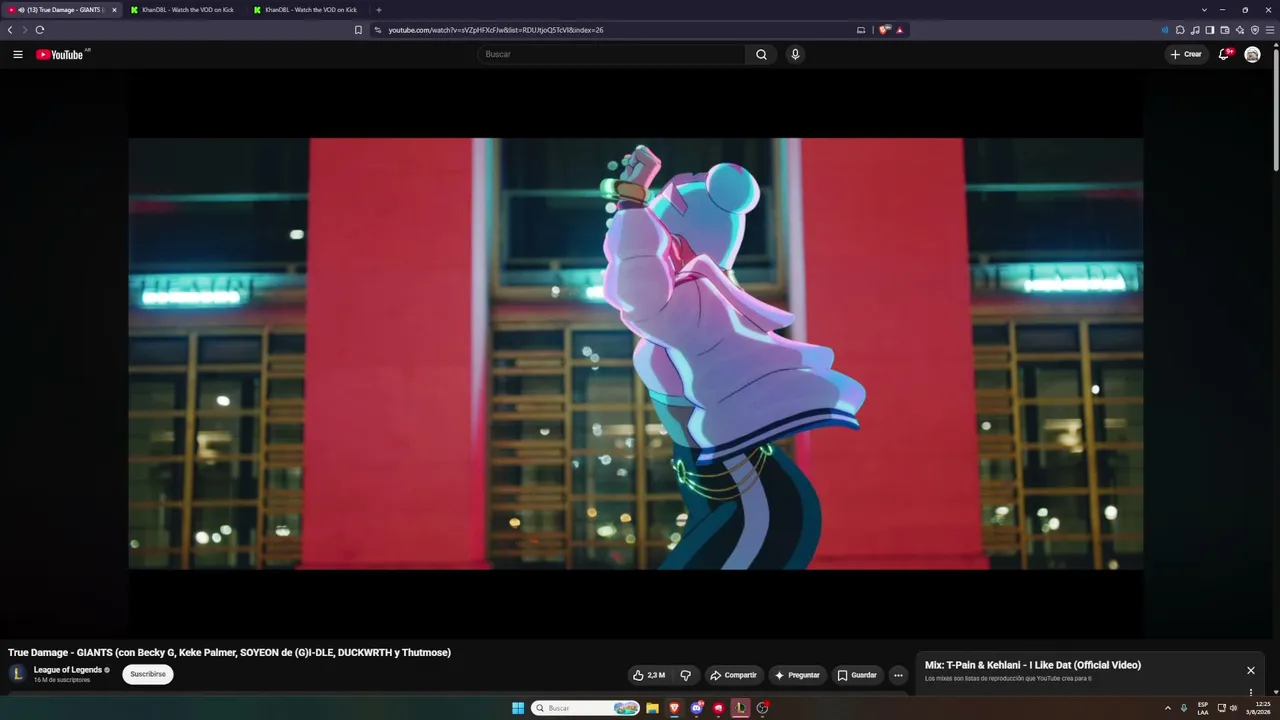This screenshot has width=1280, height=720.
Task: Open the Brave Rewards triangle icon
Action: [899, 30]
